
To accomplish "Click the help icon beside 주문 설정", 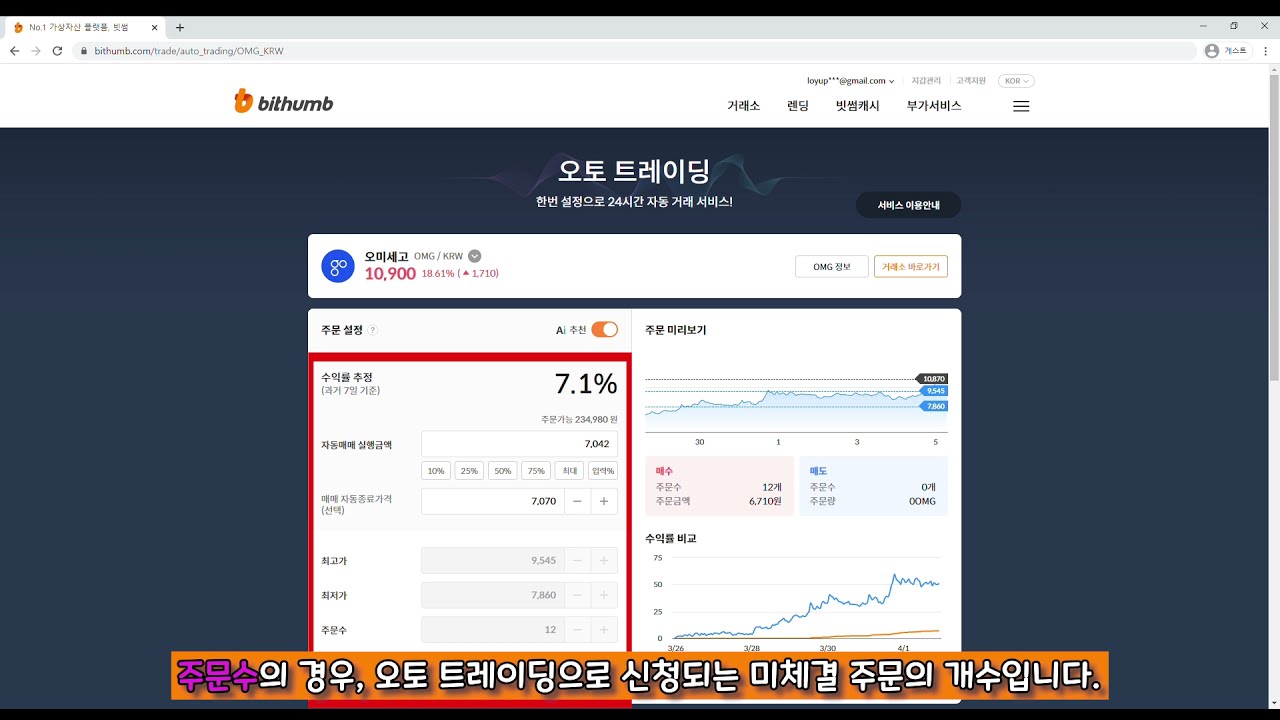I will point(373,330).
